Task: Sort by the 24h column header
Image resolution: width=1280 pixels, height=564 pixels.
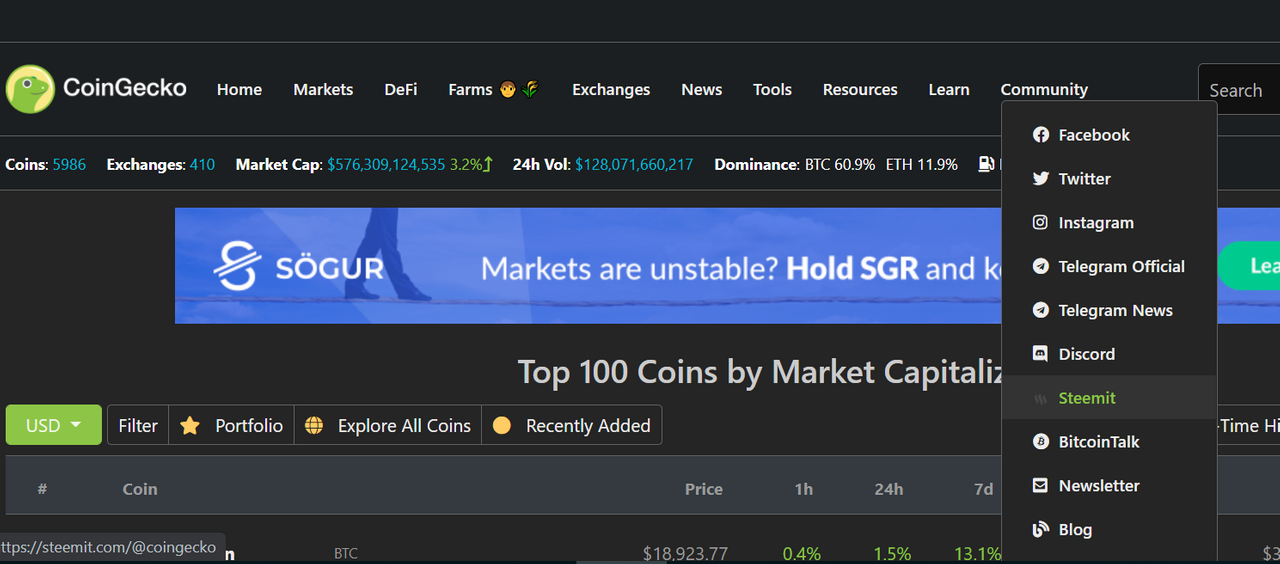Action: pyautogui.click(x=889, y=489)
